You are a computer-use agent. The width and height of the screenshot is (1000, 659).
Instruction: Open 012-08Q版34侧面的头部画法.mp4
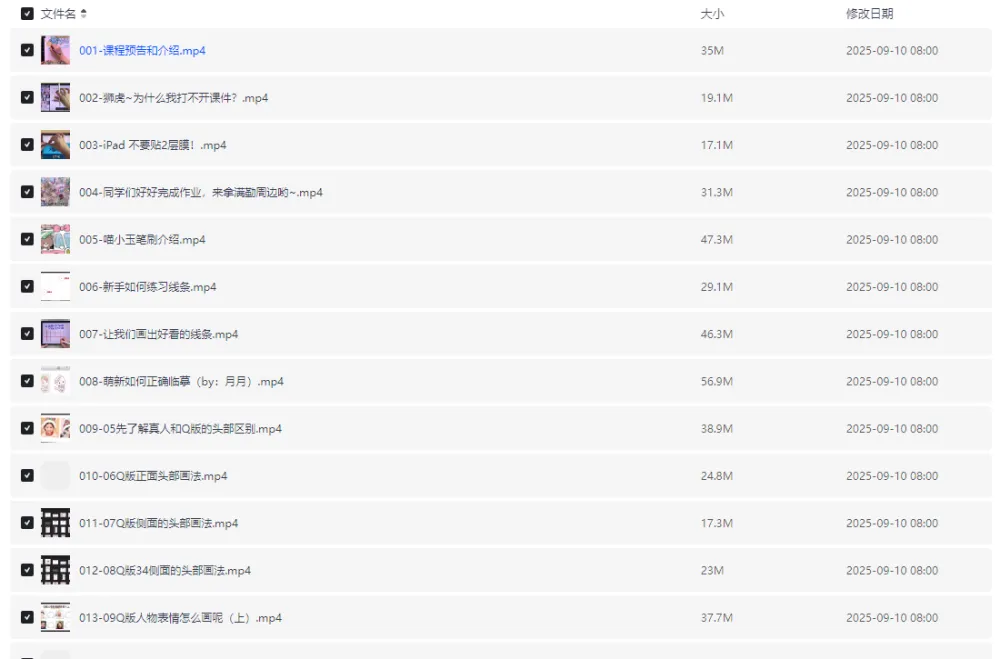pos(164,571)
